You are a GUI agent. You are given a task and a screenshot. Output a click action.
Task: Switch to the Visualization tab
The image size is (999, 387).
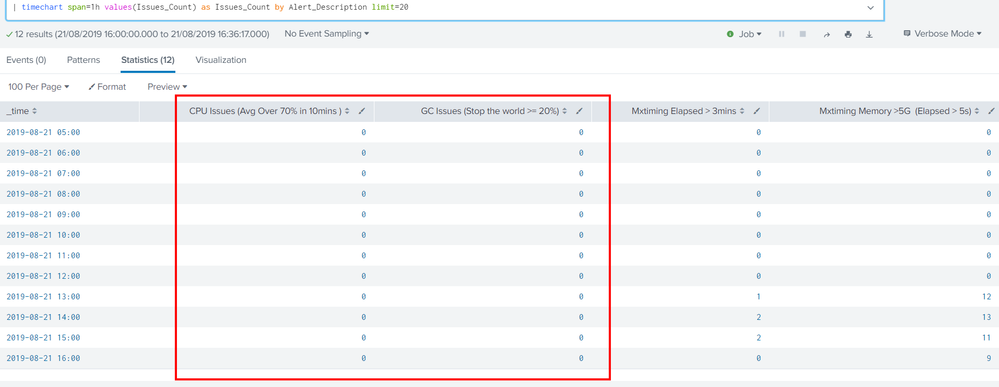221,60
